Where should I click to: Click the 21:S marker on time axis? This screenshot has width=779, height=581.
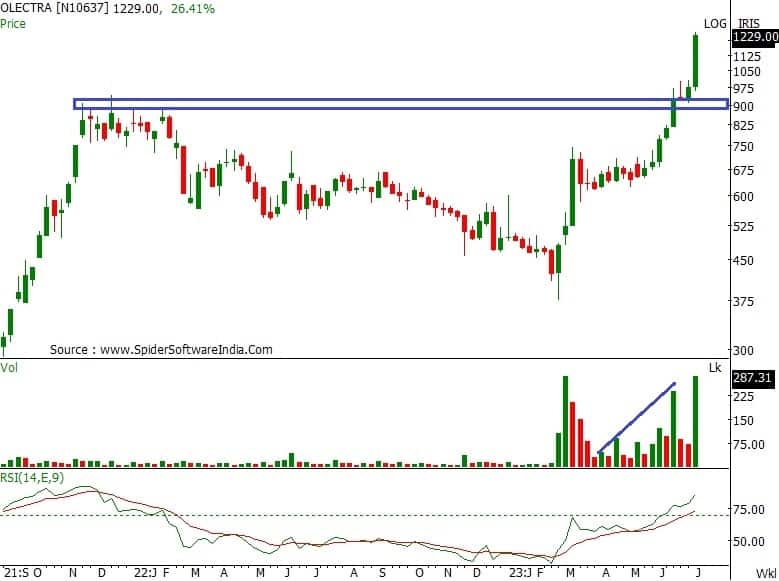pos(14,573)
